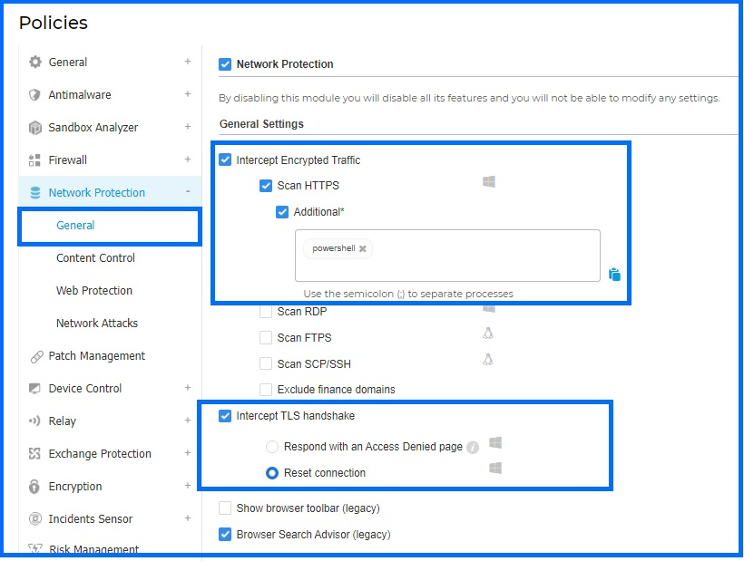Expand the Device Control section
The image size is (744, 562).
(187, 388)
